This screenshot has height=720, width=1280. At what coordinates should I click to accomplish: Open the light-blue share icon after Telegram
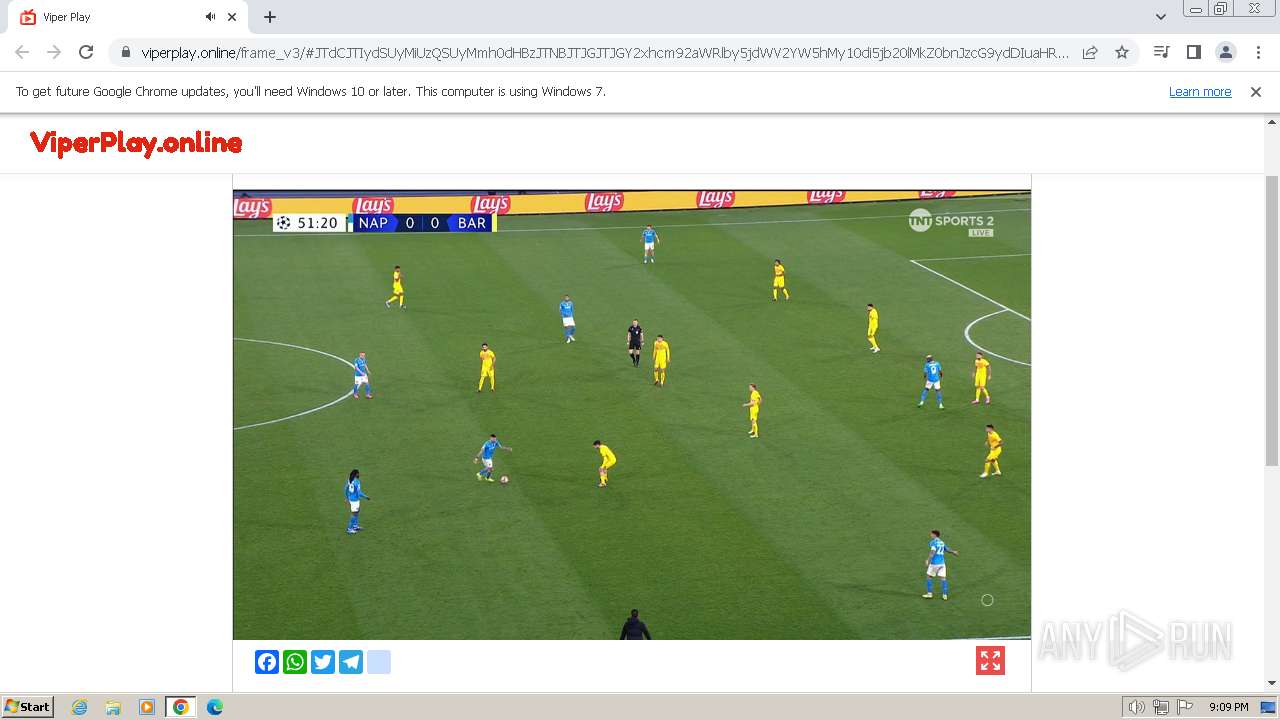(379, 662)
